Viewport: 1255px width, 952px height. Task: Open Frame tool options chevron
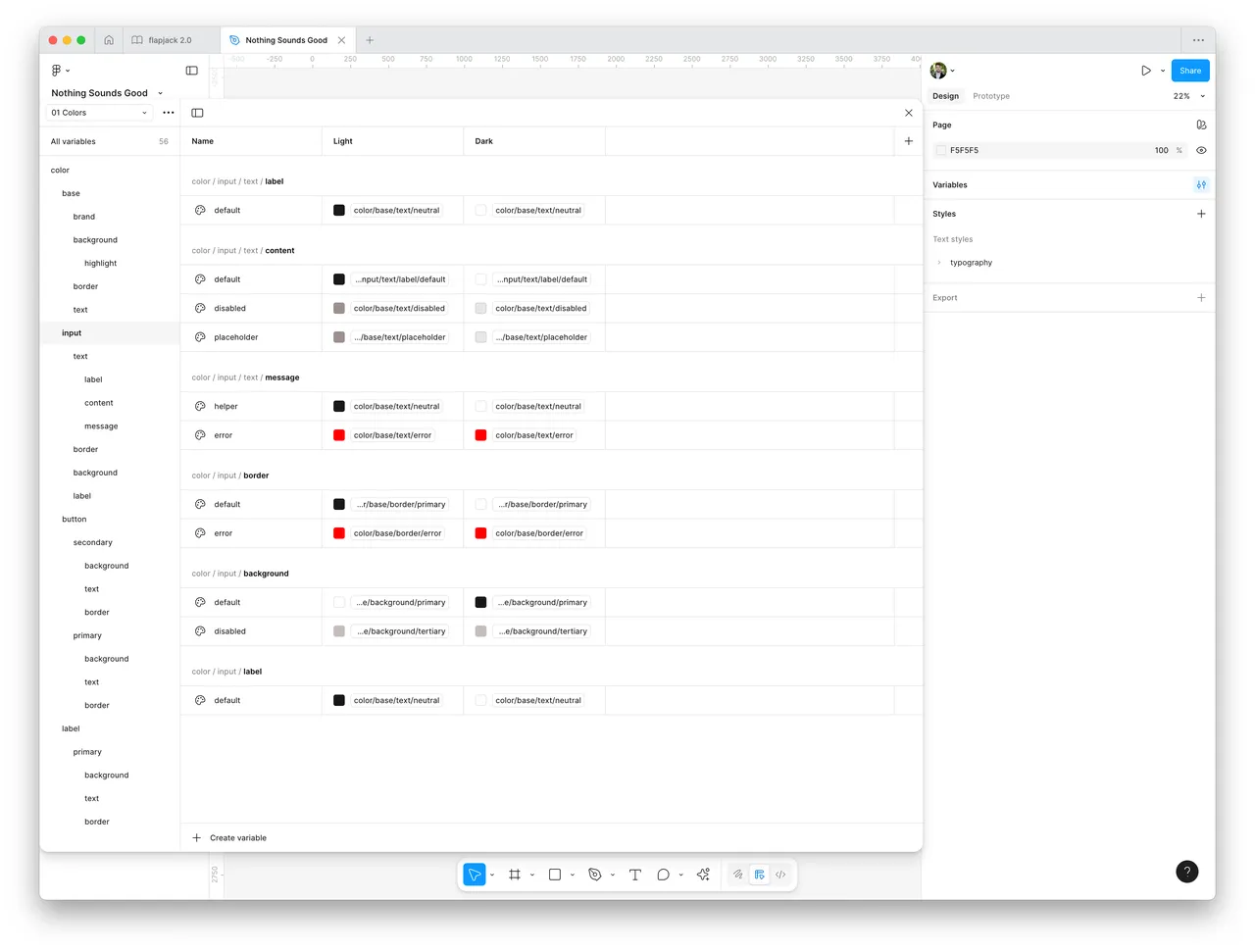click(532, 875)
